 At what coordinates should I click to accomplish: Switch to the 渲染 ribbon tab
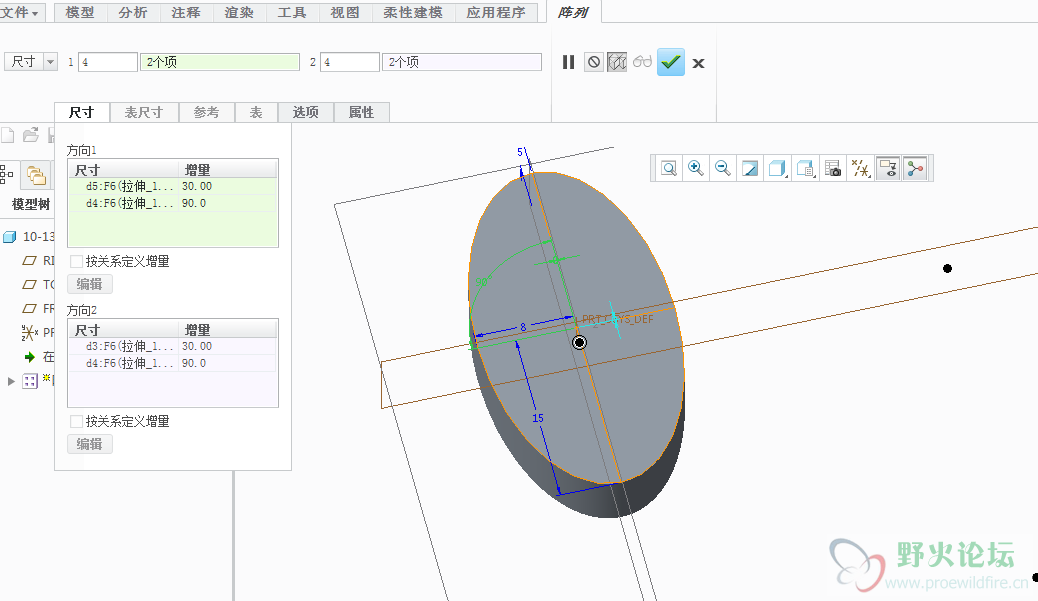[239, 12]
